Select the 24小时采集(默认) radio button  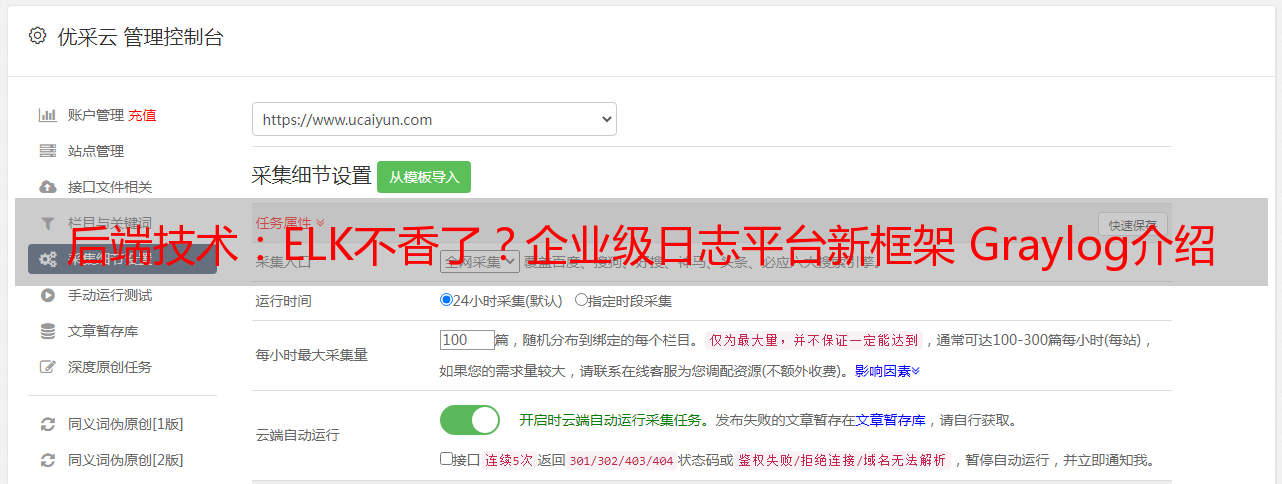pyautogui.click(x=446, y=300)
